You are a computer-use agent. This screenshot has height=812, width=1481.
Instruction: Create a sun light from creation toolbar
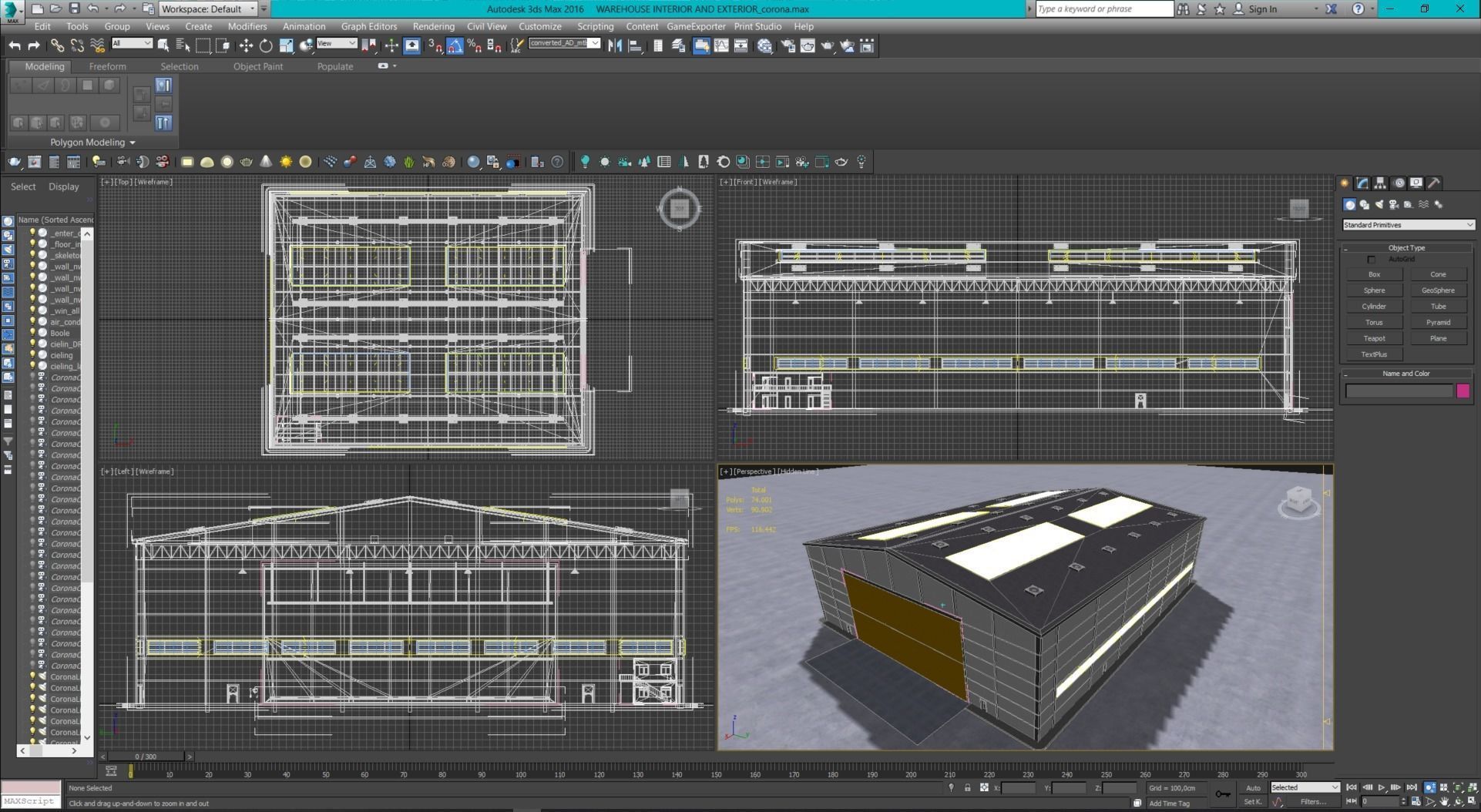pyautogui.click(x=286, y=162)
